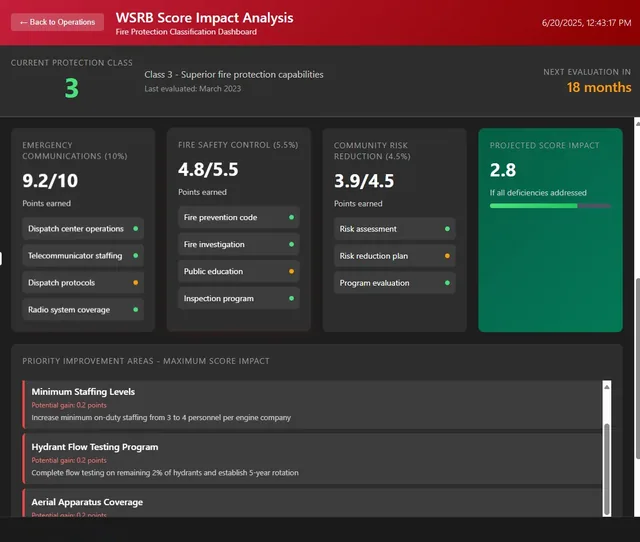
Task: Click Minimum Staffing potential gain text
Action: click(69, 405)
